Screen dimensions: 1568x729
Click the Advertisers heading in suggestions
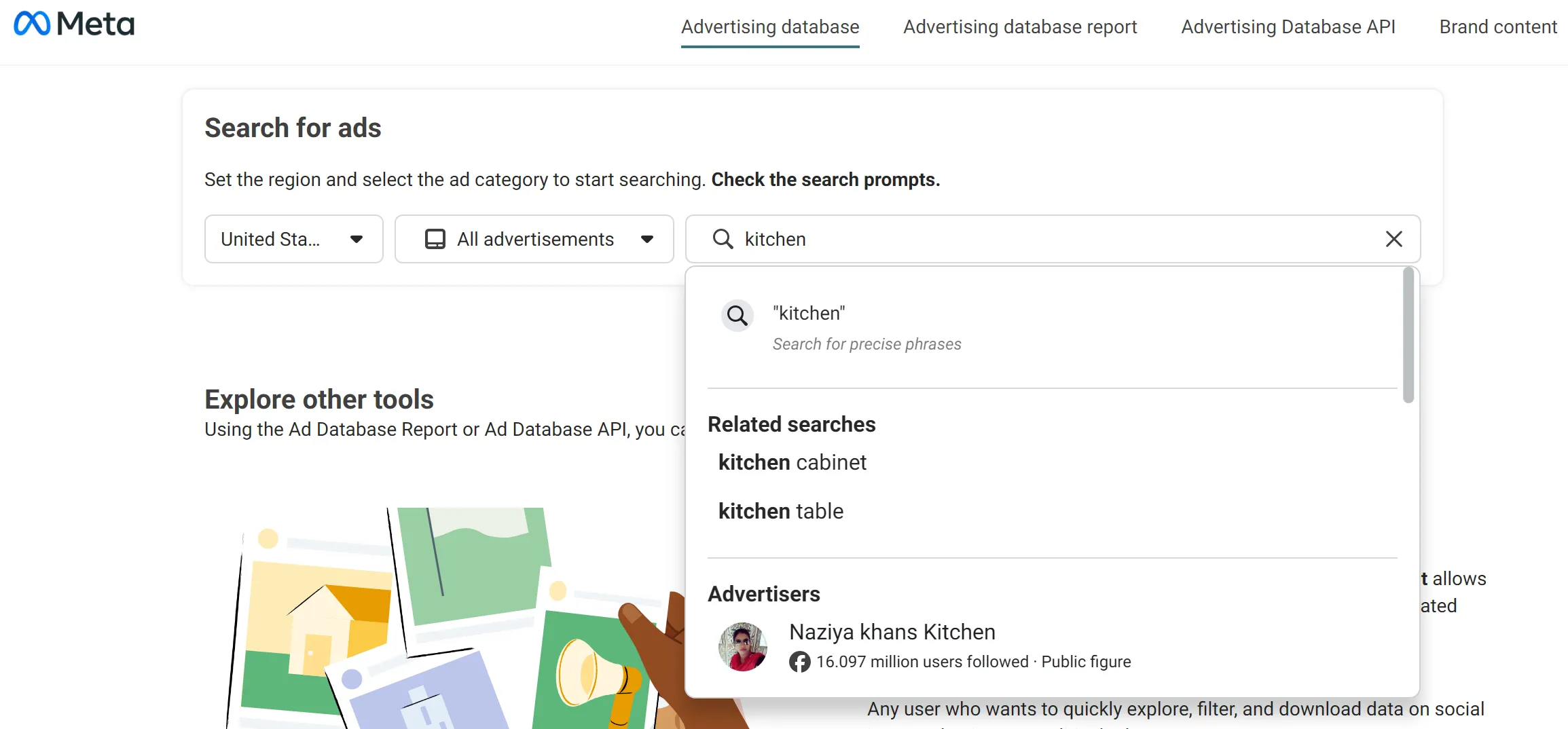click(764, 594)
